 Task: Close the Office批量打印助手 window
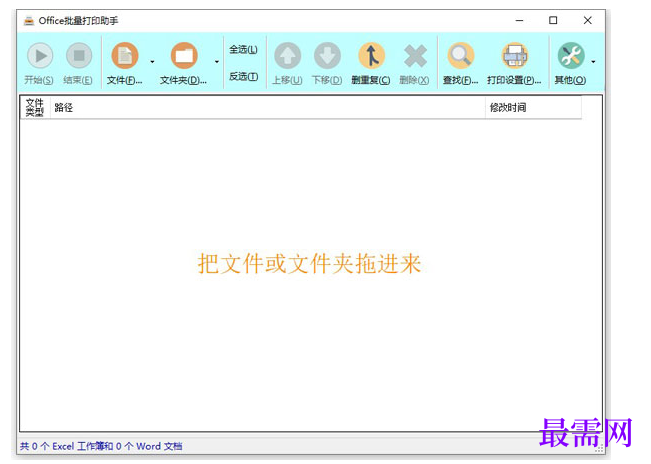587,20
